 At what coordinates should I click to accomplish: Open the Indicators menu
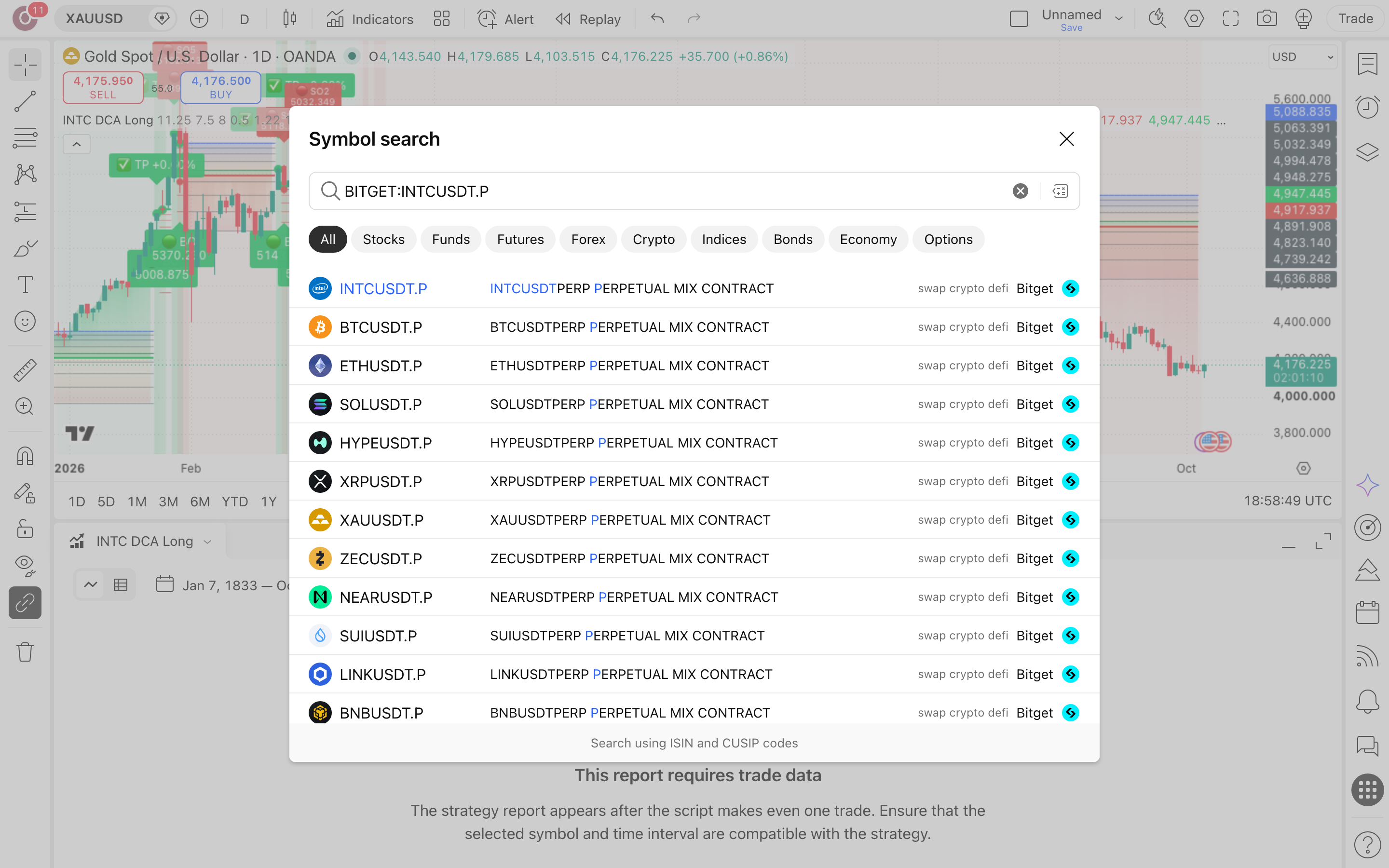(369, 19)
